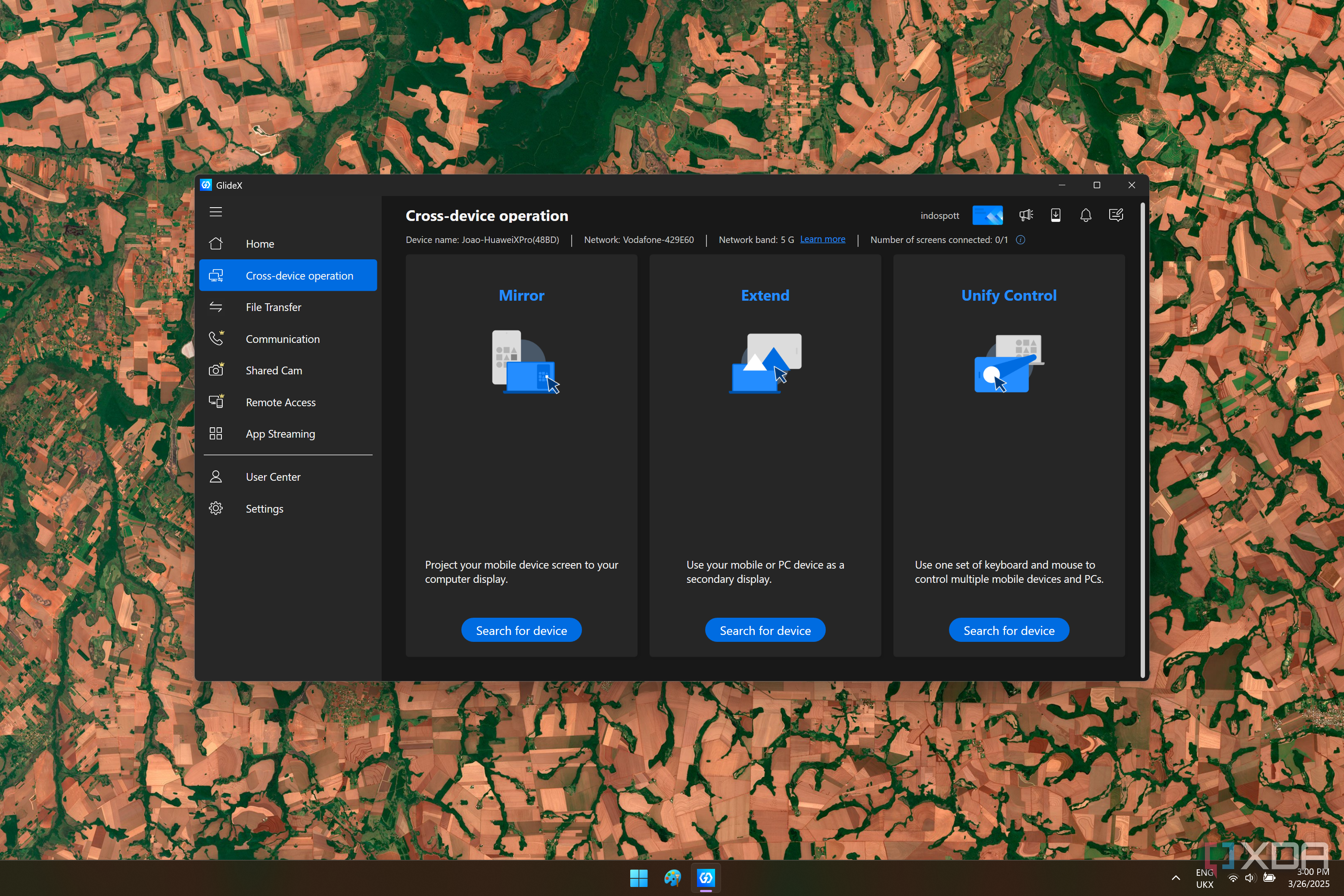Open User Center
The width and height of the screenshot is (1344, 896).
(288, 476)
